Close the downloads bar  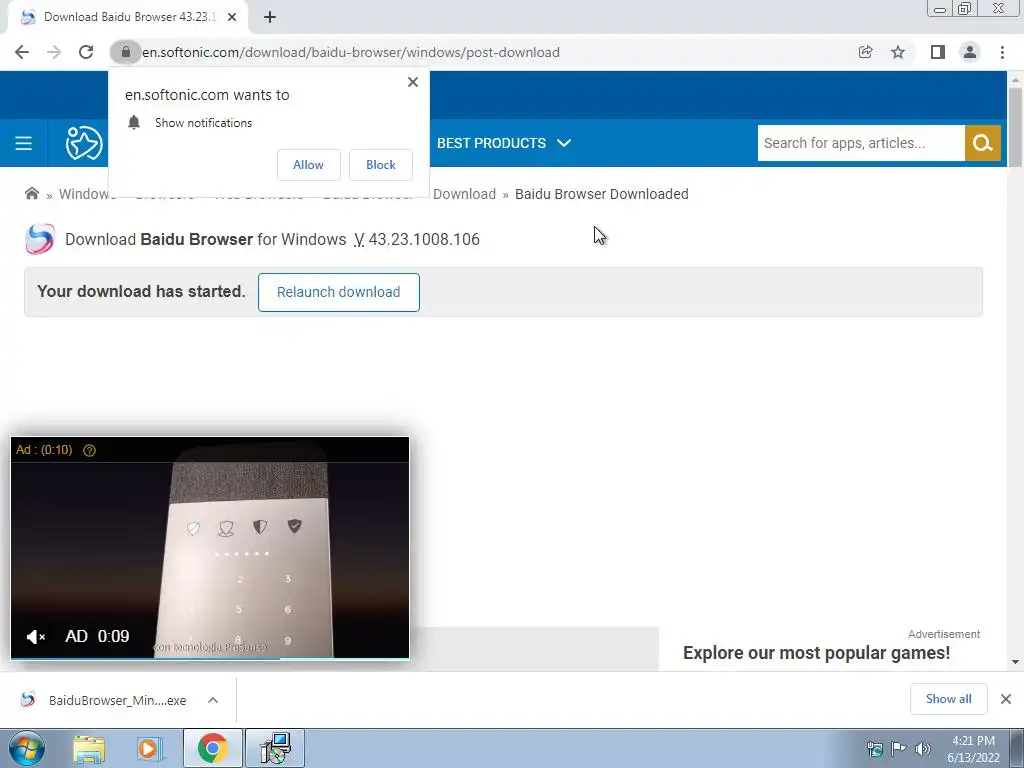(1006, 699)
